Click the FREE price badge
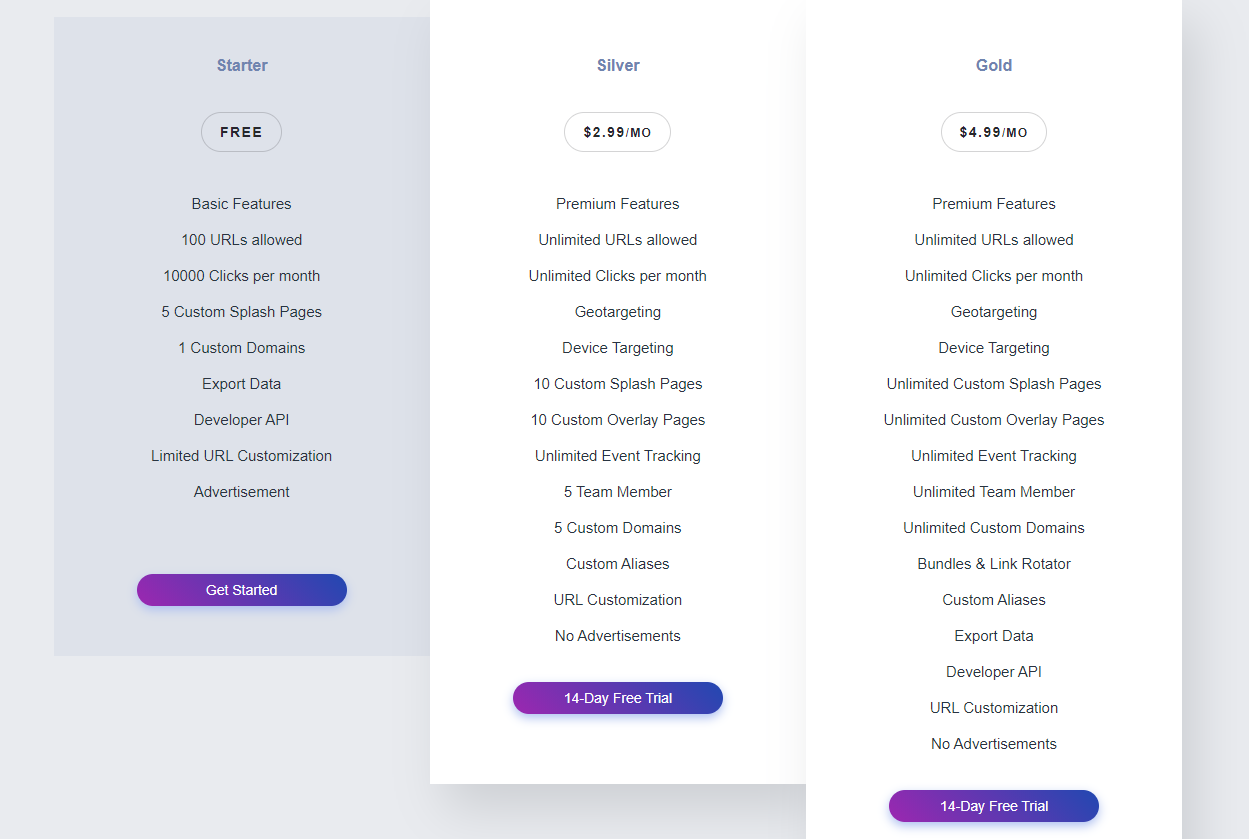1249x839 pixels. pyautogui.click(x=241, y=131)
